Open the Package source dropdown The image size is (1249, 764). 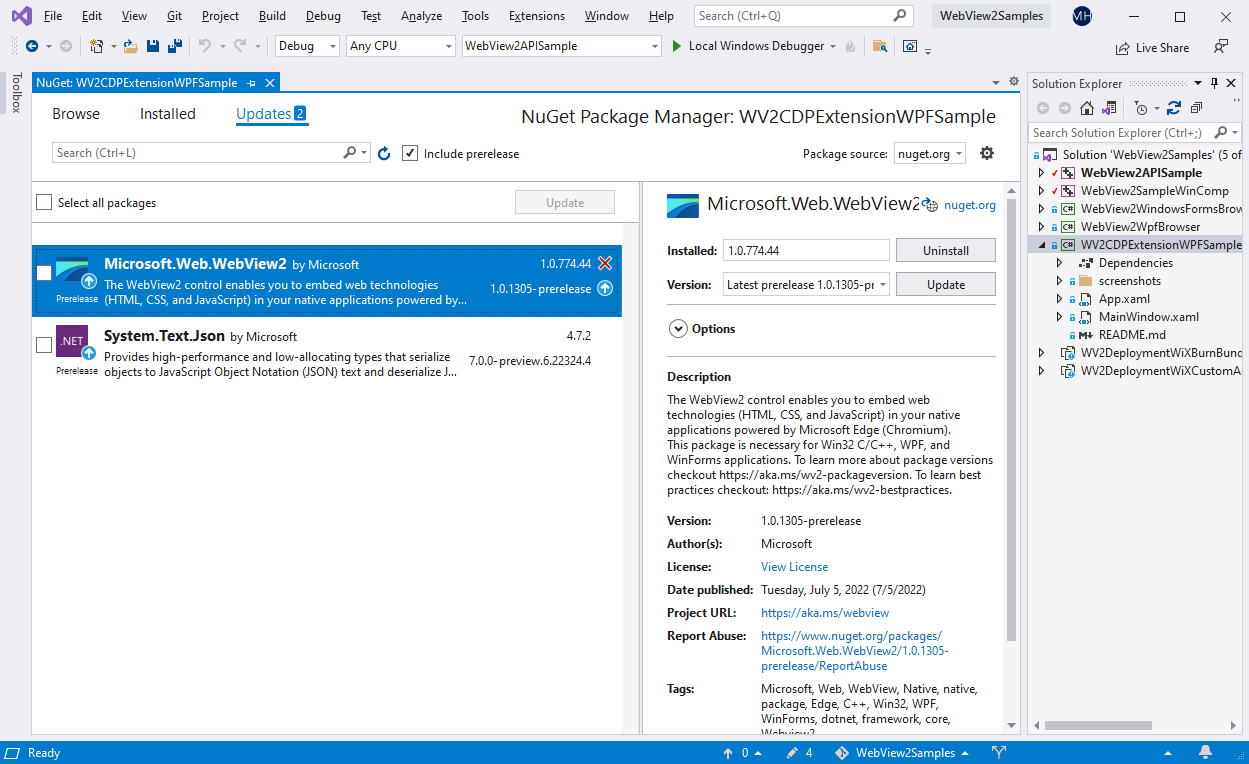[x=930, y=153]
